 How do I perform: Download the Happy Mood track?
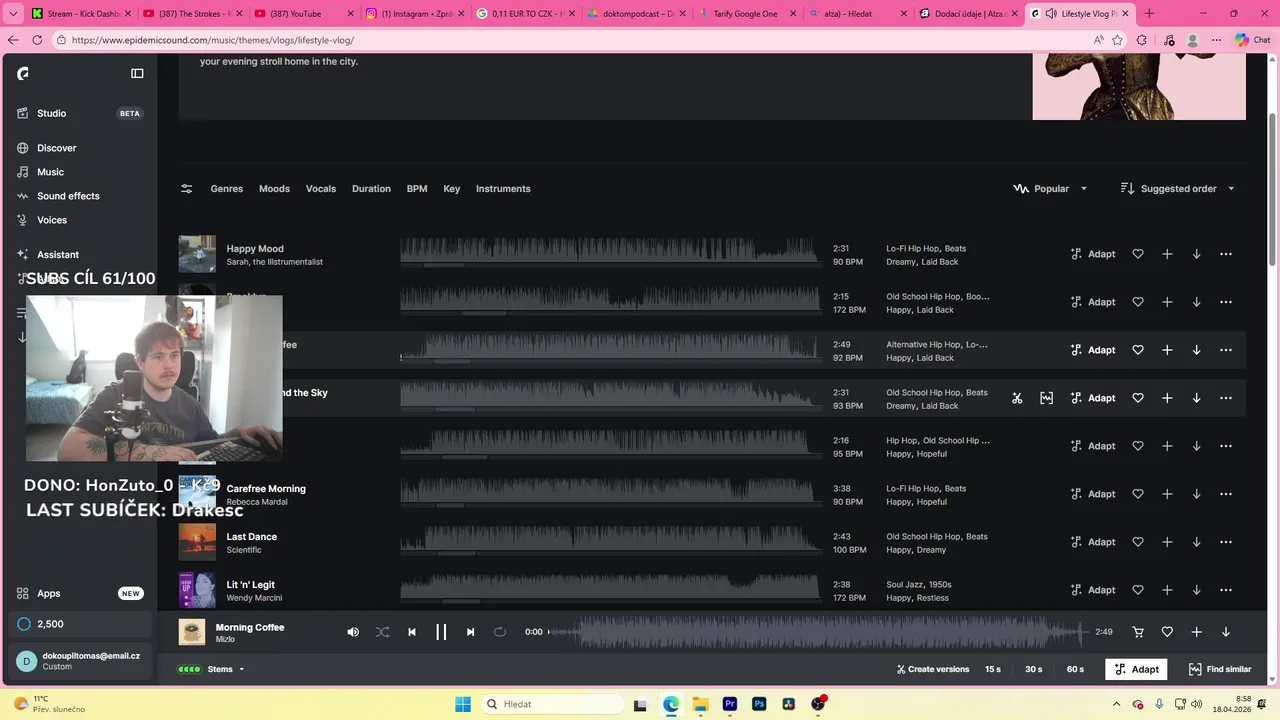click(x=1196, y=254)
